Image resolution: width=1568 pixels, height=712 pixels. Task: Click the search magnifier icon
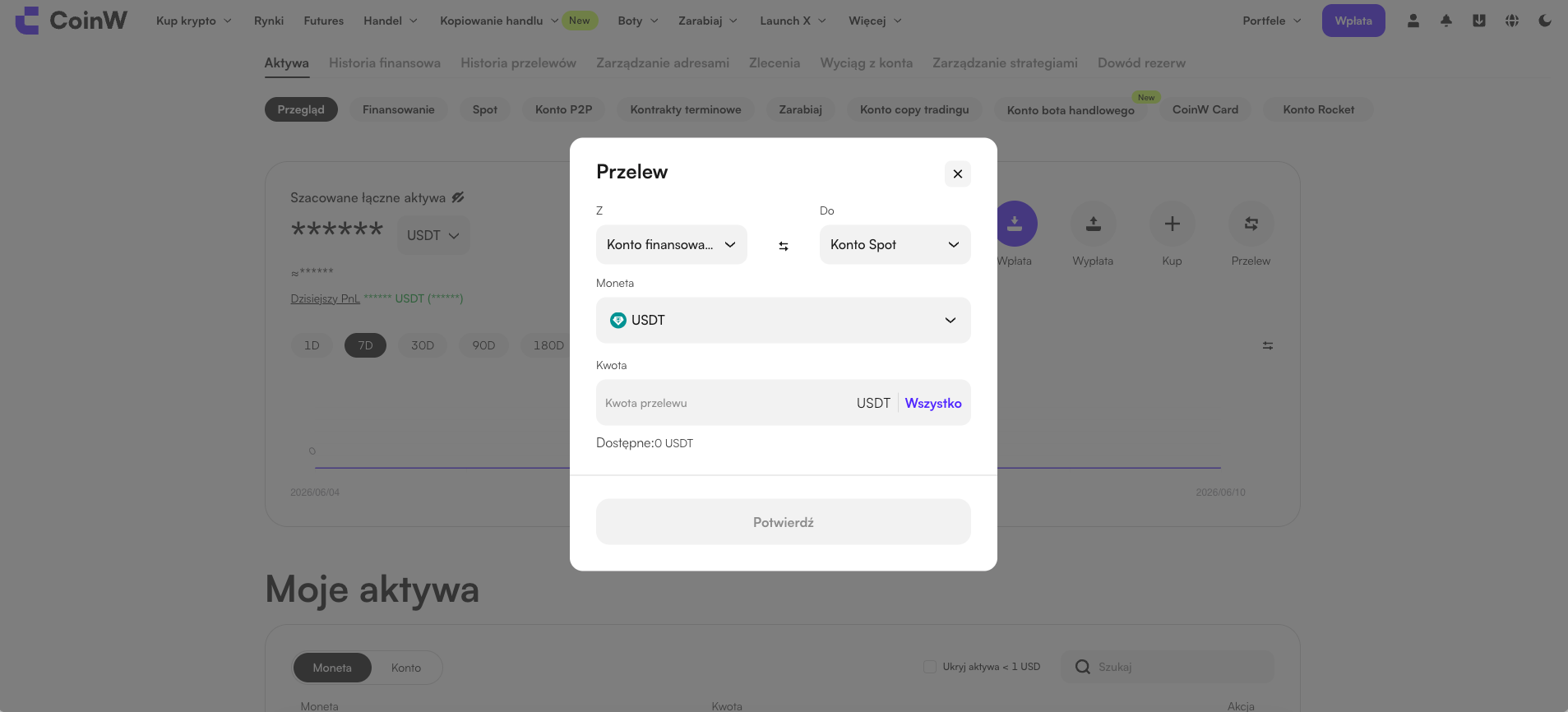coord(1083,667)
